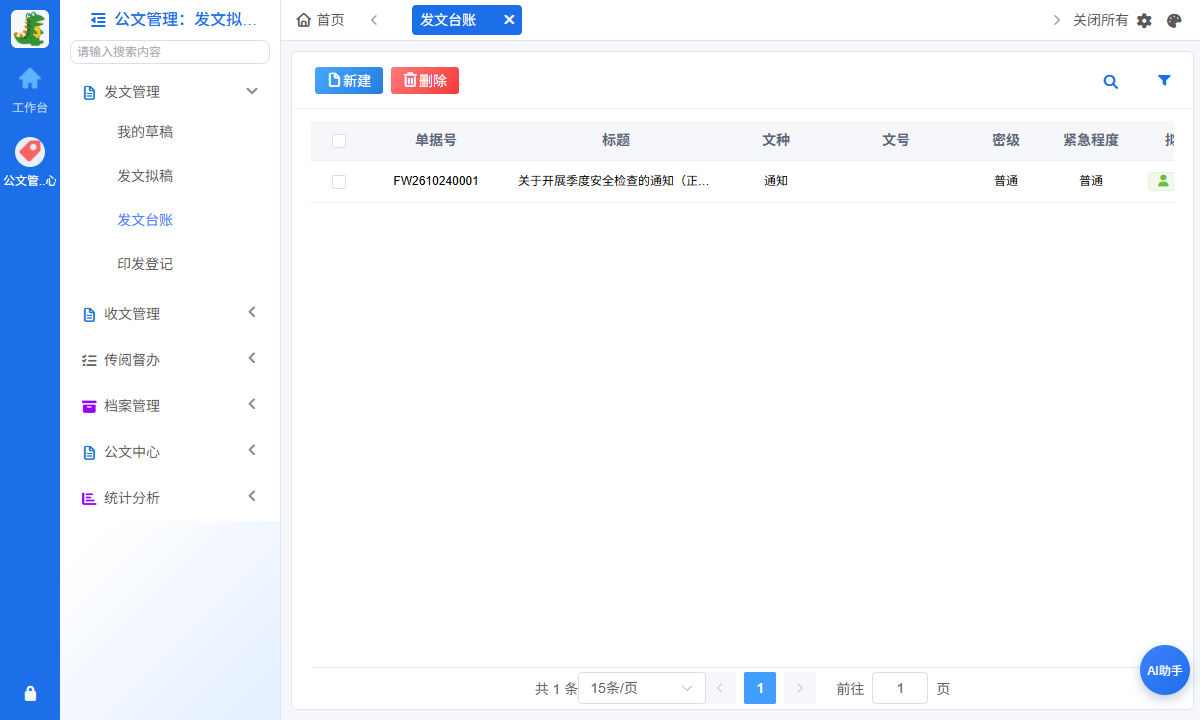Open the settings gear icon
This screenshot has height=720, width=1200.
click(x=1145, y=20)
